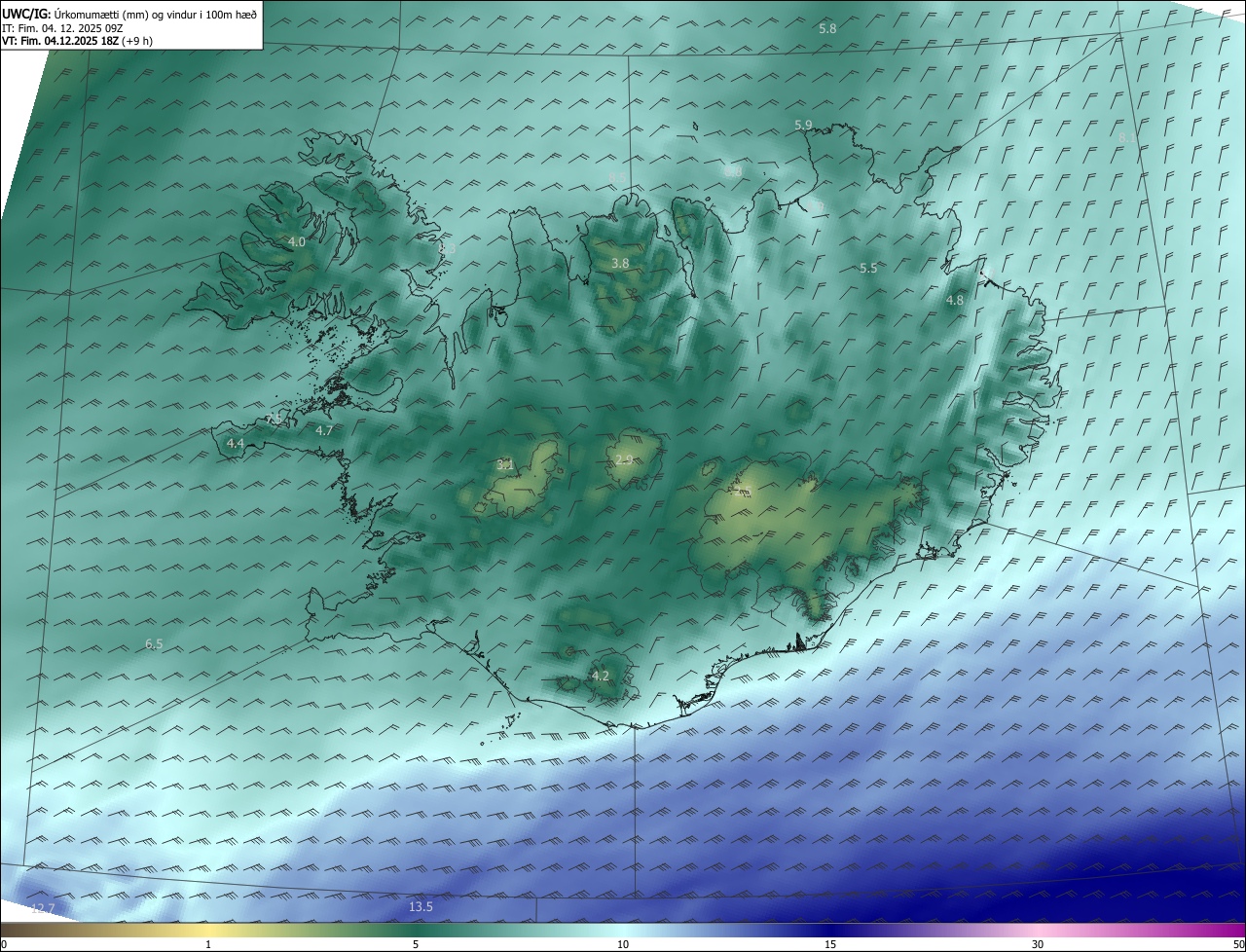Click the 5.8 value at the top of the map

(x=827, y=29)
